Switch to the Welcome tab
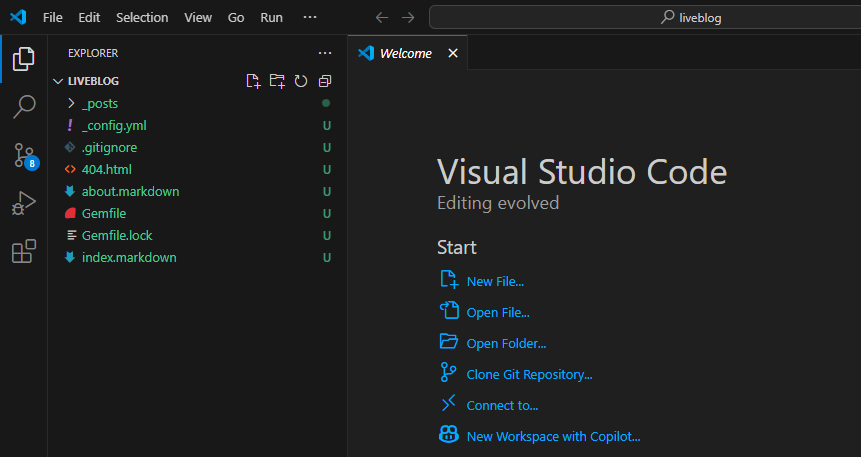 click(x=405, y=53)
